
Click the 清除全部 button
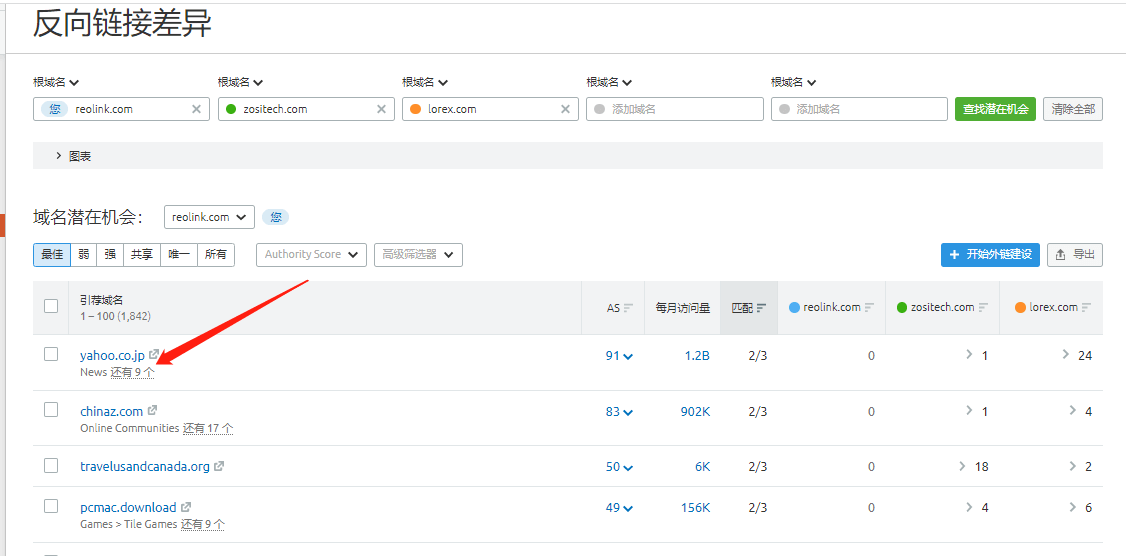[x=1073, y=109]
